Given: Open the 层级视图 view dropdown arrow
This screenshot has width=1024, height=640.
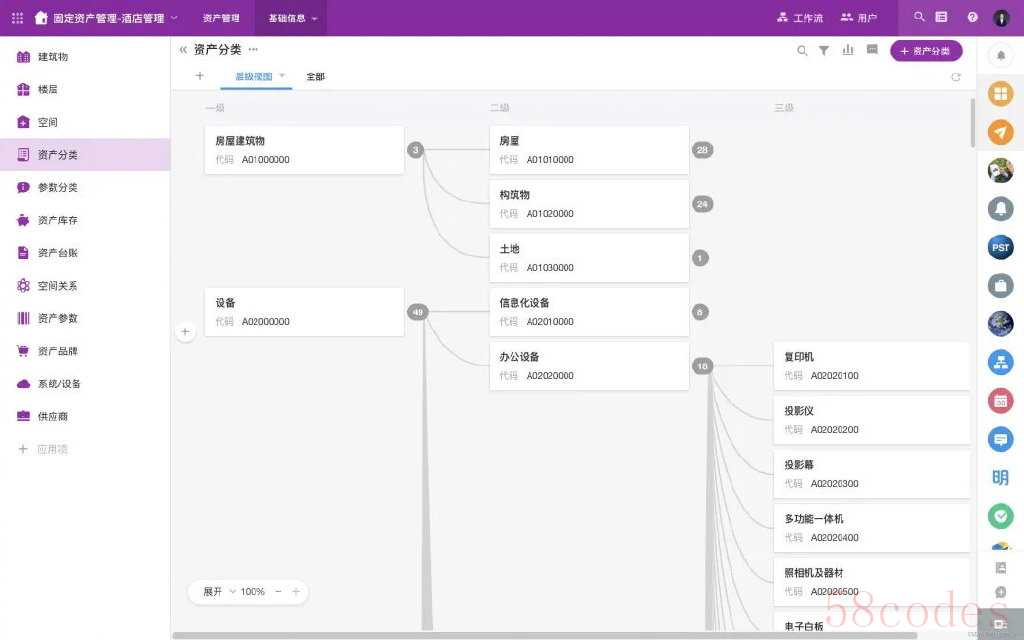Looking at the screenshot, I should (x=282, y=76).
